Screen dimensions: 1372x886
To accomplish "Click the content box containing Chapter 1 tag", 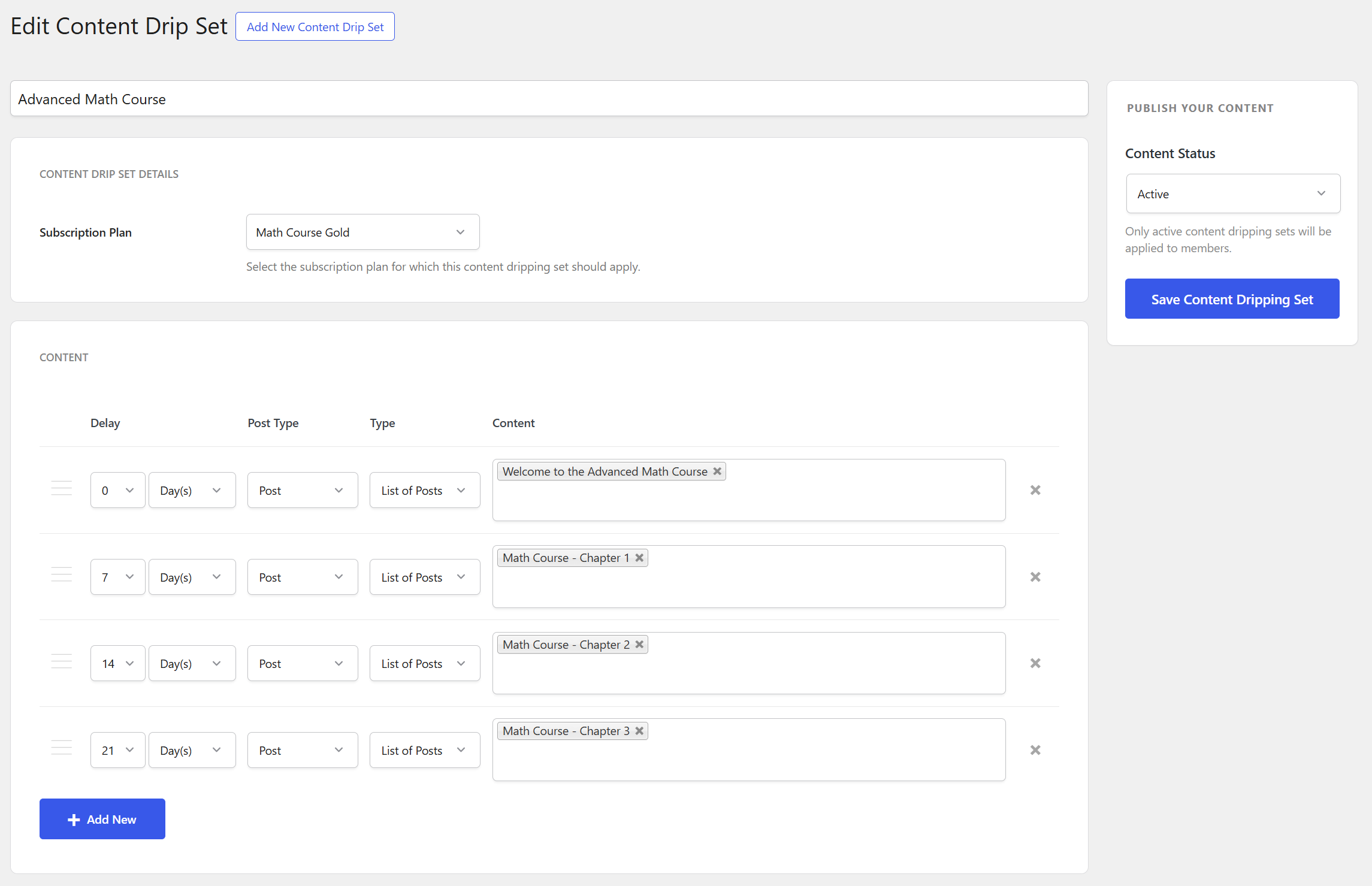I will tap(749, 576).
